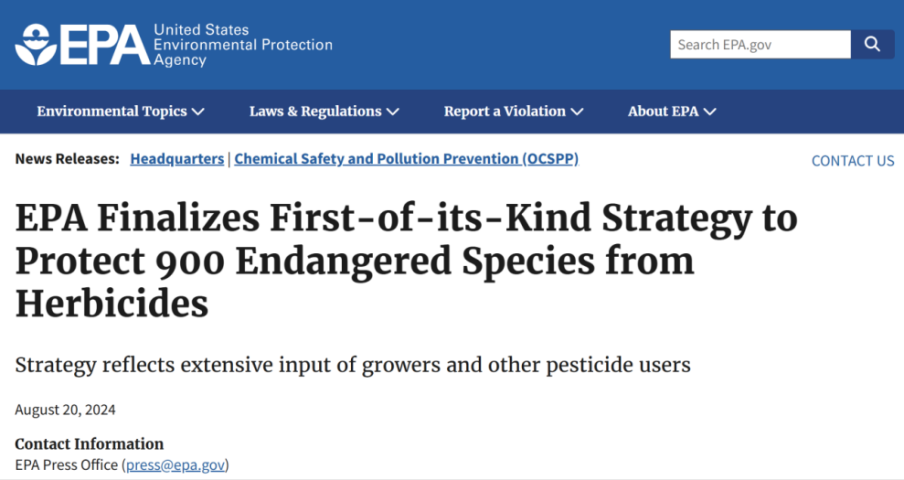The width and height of the screenshot is (904, 480).
Task: Open the Laws & Regulations menu
Action: [324, 111]
